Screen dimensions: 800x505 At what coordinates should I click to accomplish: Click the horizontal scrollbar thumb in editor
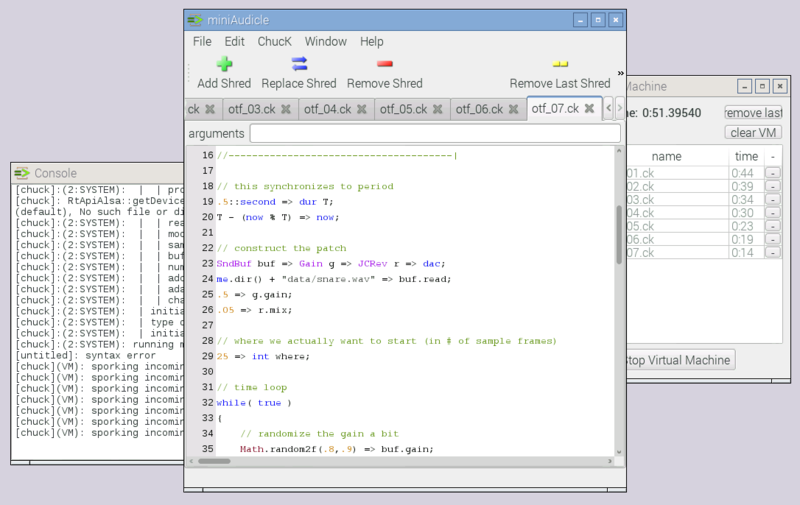[x=214, y=461]
